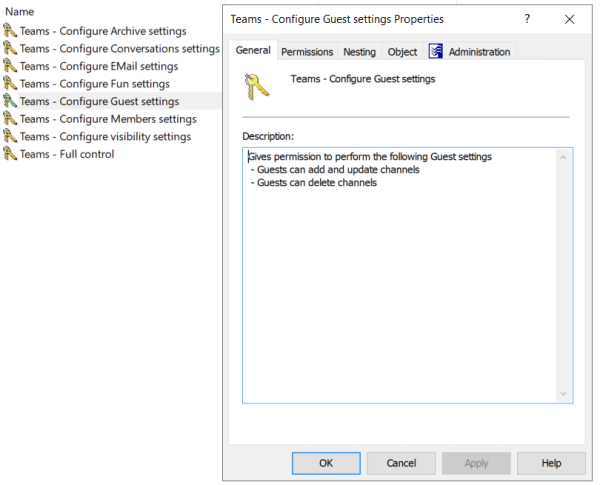Select the Object tab
This screenshot has height=485, width=600.
[402, 52]
